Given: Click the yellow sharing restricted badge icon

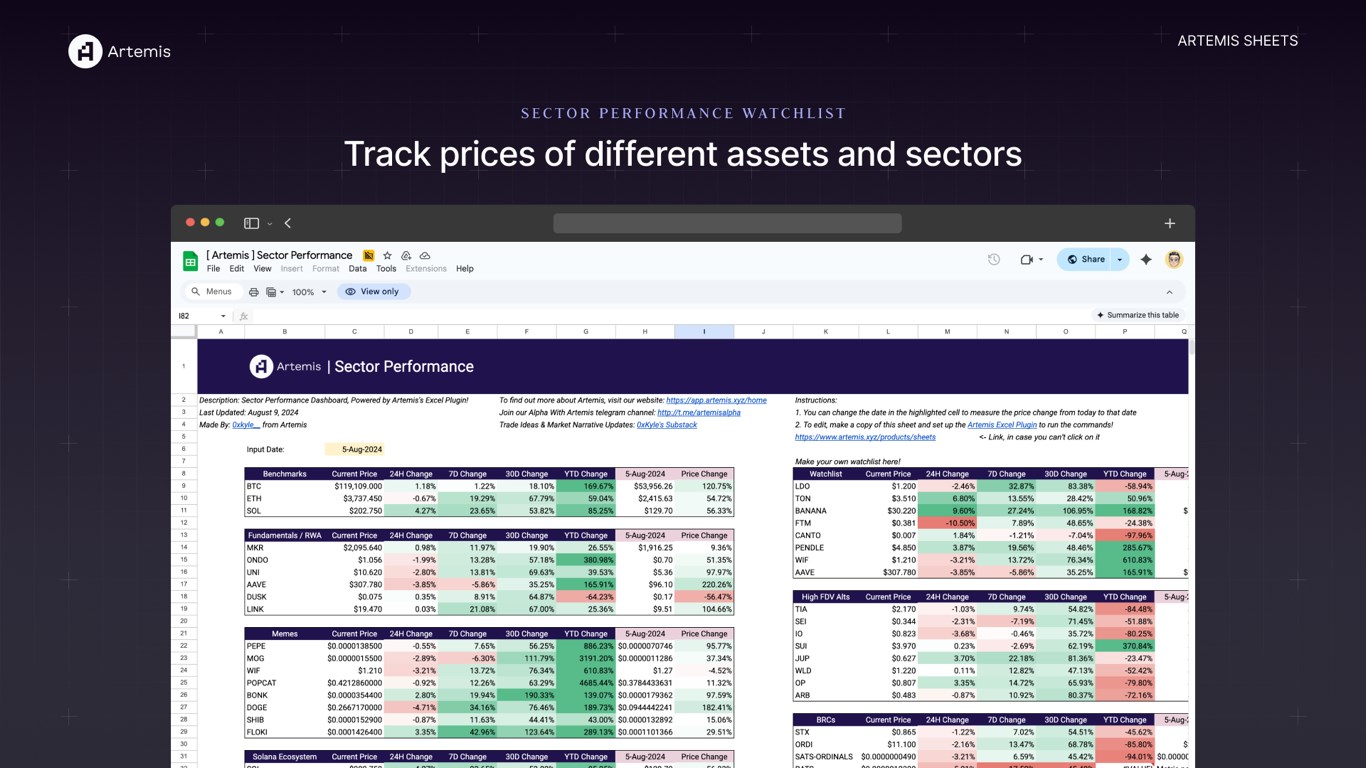Looking at the screenshot, I should [368, 255].
